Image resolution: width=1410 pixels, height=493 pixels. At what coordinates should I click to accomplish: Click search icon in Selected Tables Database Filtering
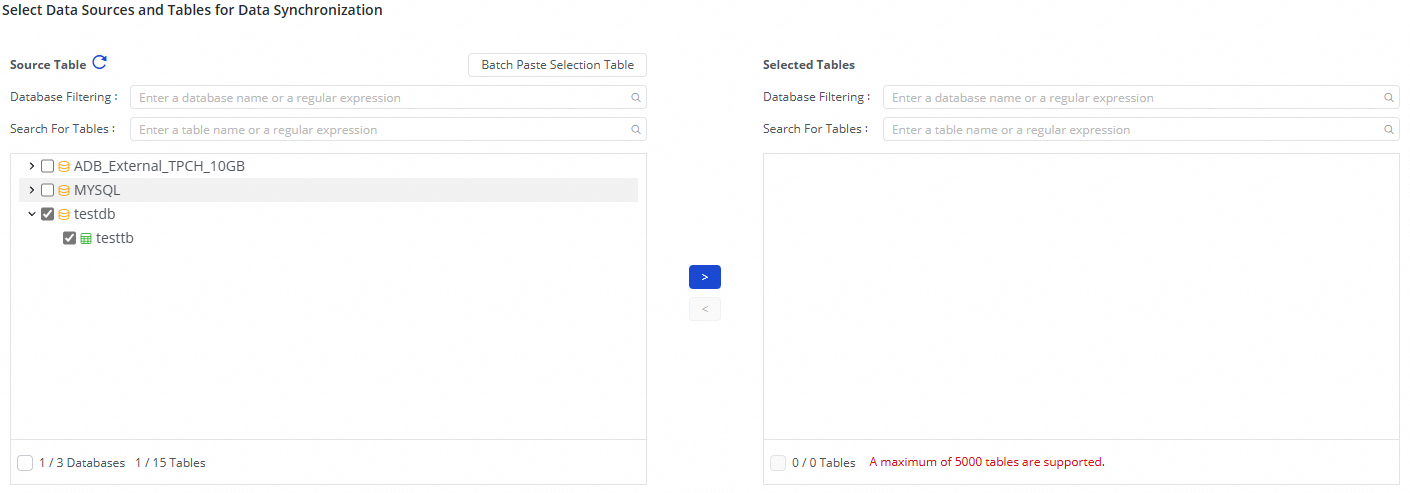[1388, 98]
